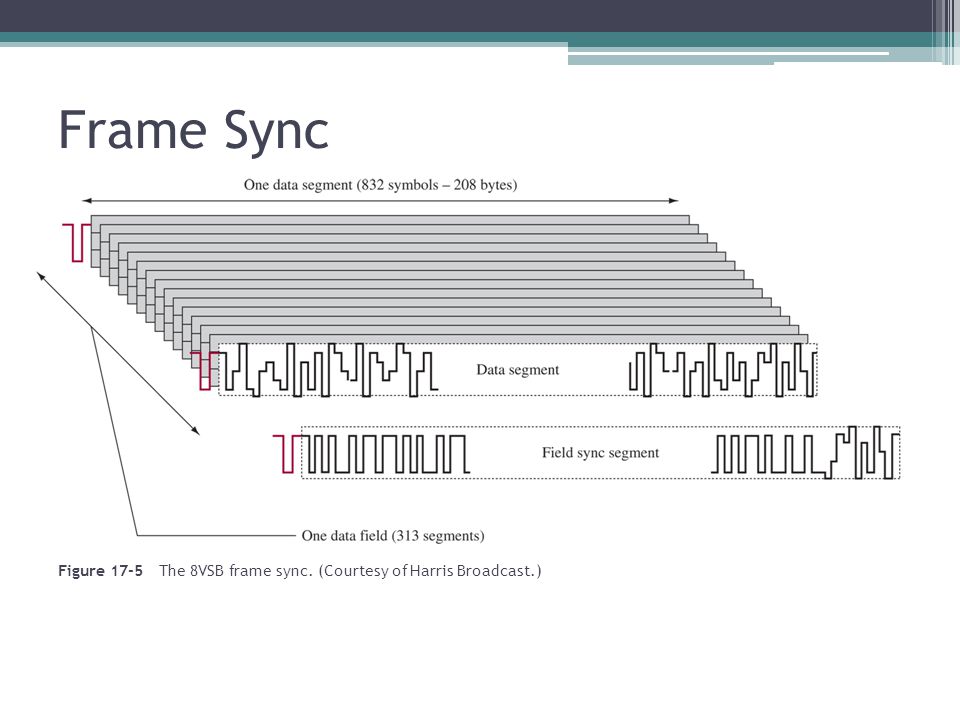Select "One data segment (832 symbols – 208 bytes)" label
The width and height of the screenshot is (960, 720).
(380, 185)
